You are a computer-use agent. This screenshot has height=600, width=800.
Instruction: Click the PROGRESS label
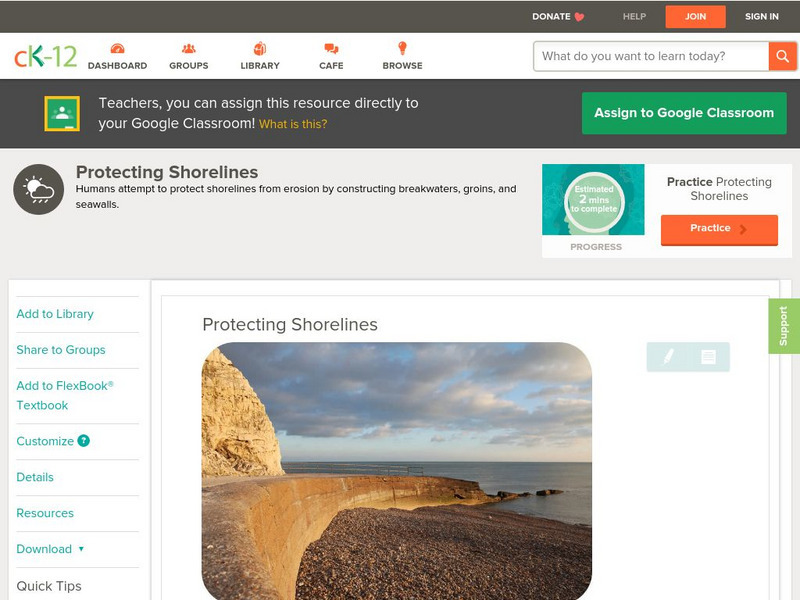[596, 247]
